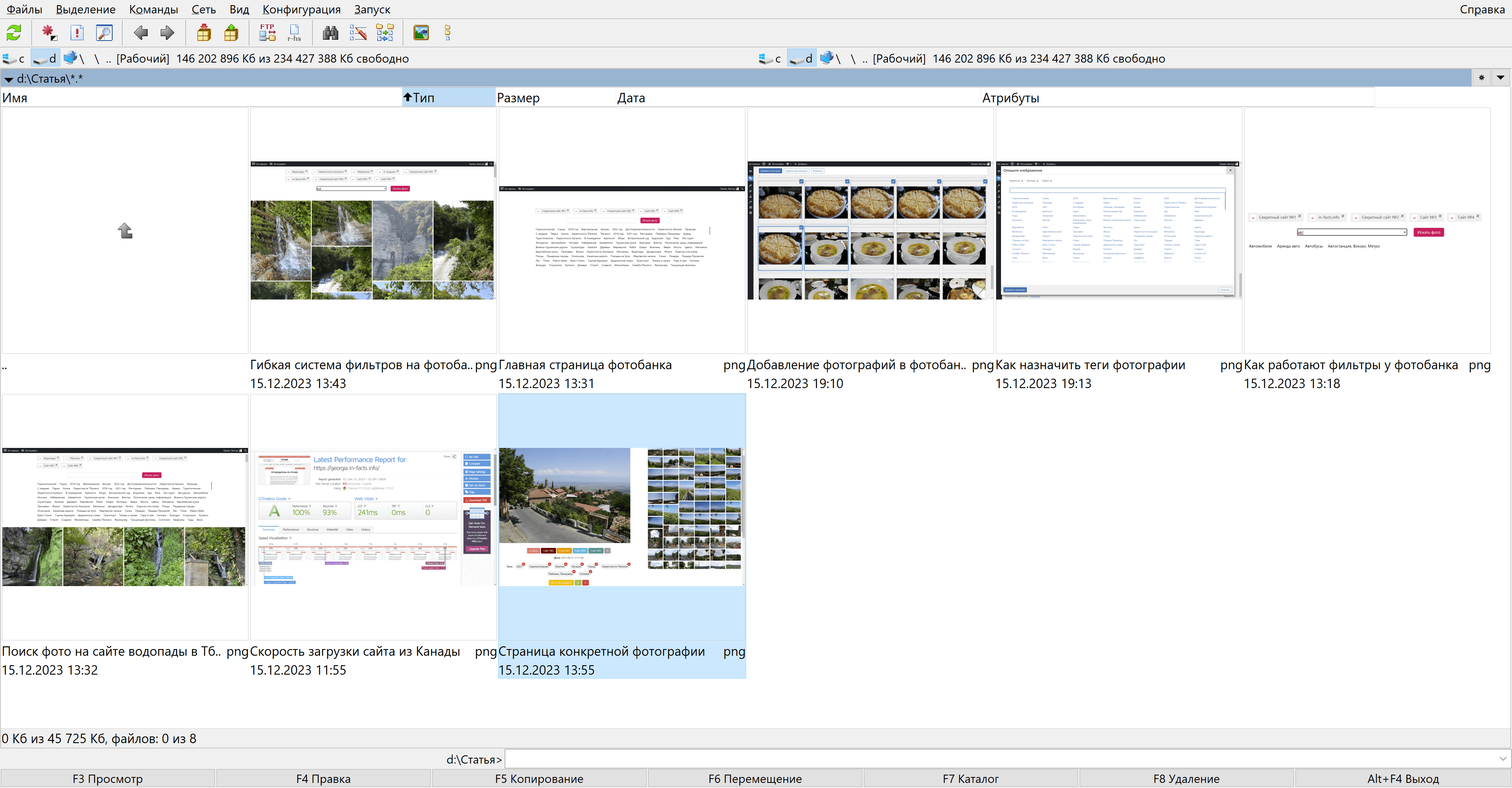Select the Скорость загрузки сайта из Канады thumbnail
1512x788 pixels.
click(x=373, y=517)
